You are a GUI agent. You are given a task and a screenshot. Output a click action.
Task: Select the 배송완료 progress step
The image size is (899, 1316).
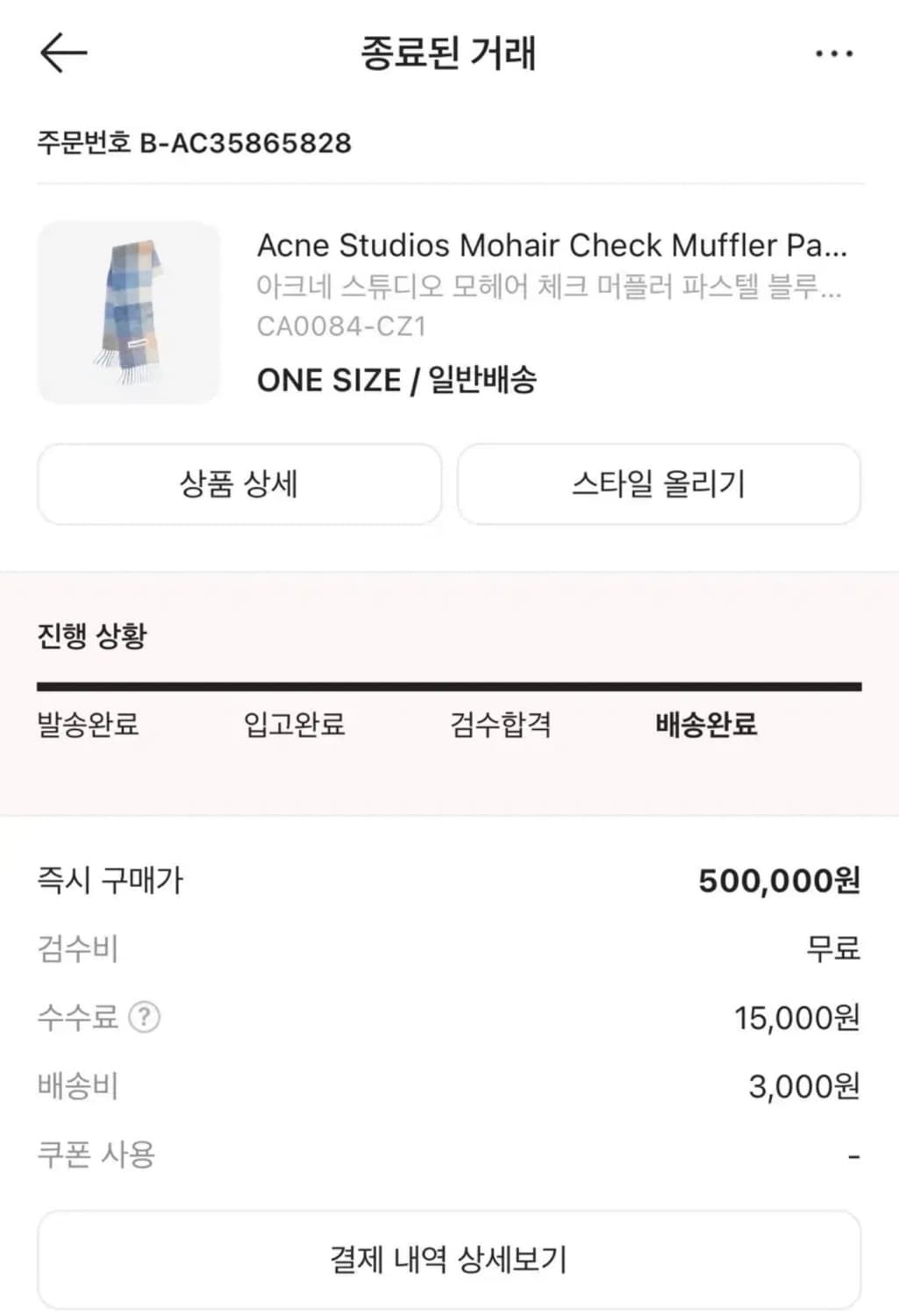coord(706,725)
